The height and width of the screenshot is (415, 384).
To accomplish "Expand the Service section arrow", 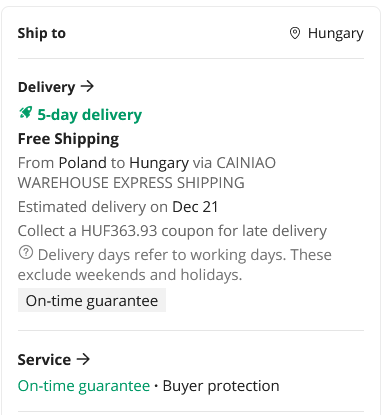I will click(83, 359).
